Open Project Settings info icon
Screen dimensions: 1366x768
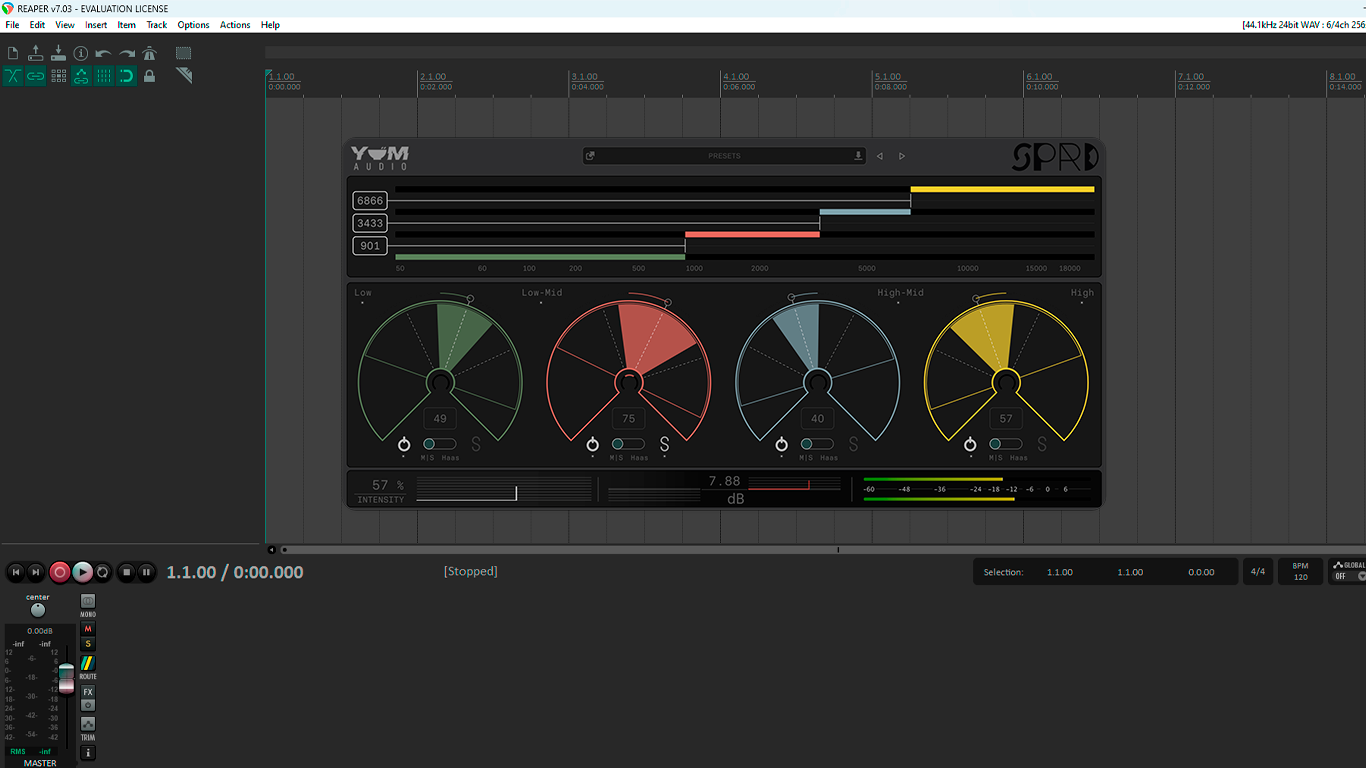point(81,53)
